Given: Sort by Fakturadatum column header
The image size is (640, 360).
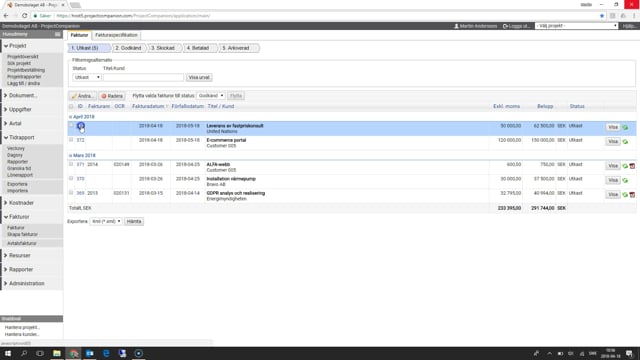Looking at the screenshot, I should click(149, 106).
